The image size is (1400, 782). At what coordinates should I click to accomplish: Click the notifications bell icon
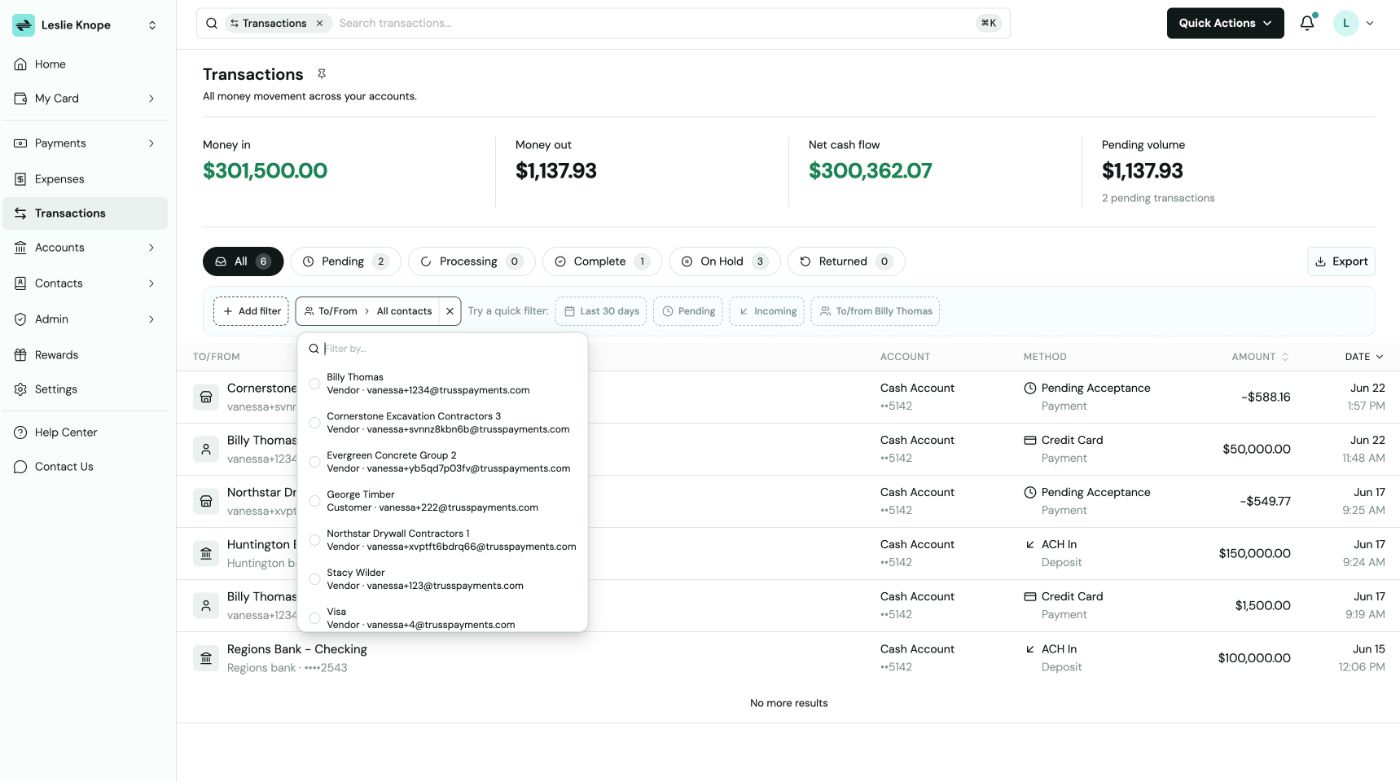tap(1307, 23)
